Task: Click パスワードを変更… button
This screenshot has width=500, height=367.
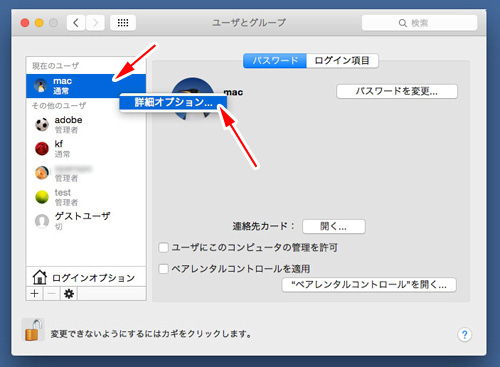Action: [x=397, y=91]
